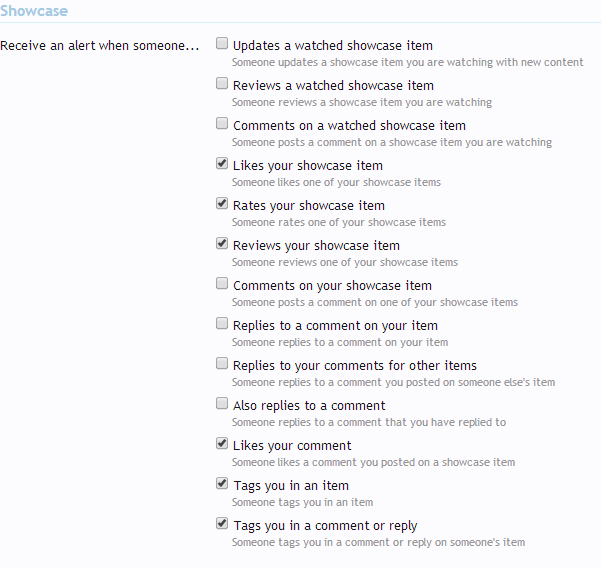Enable 'Also replies to a comment' checkbox

(x=222, y=404)
